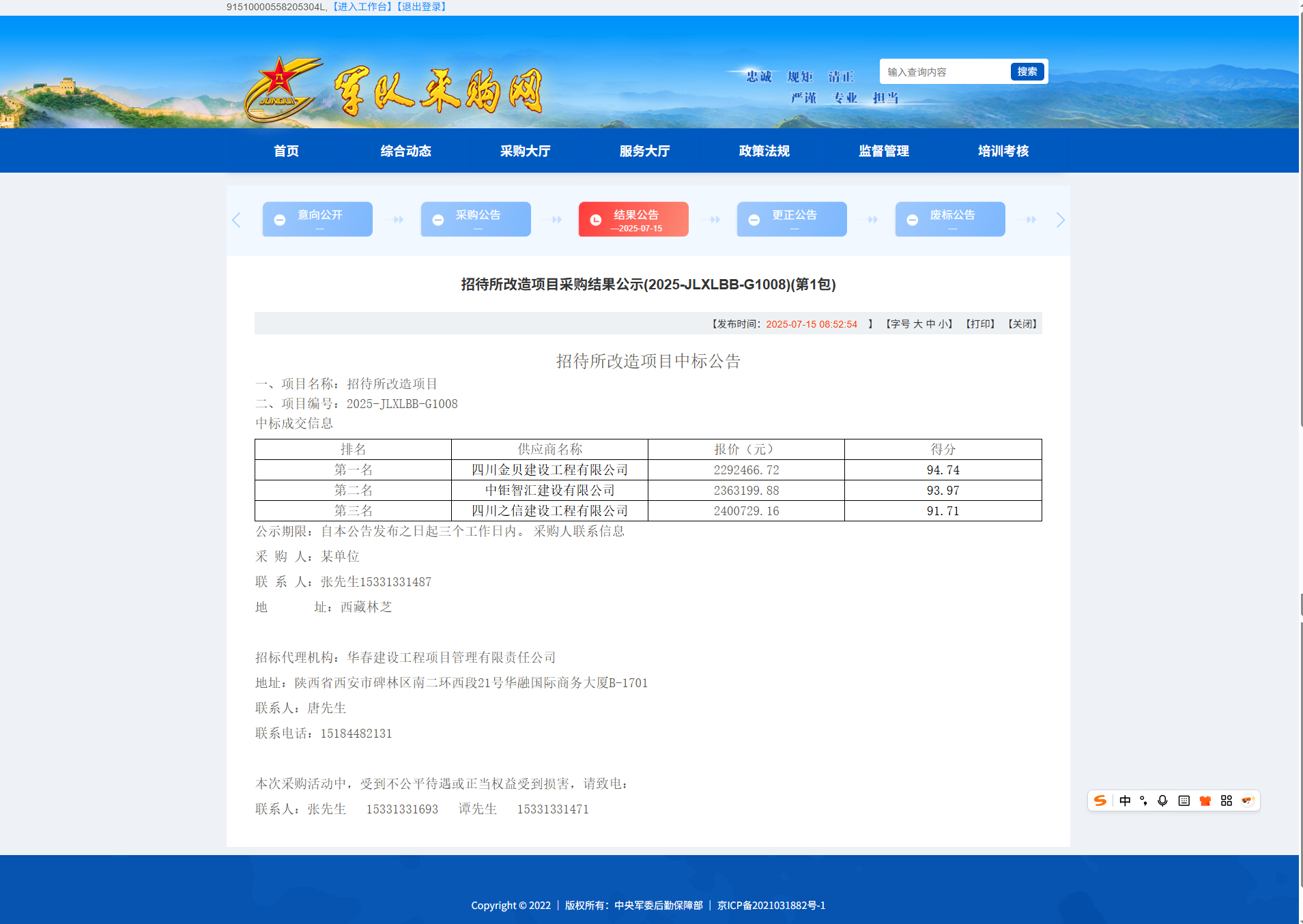
Task: Click score cell 94.74
Action: [943, 470]
